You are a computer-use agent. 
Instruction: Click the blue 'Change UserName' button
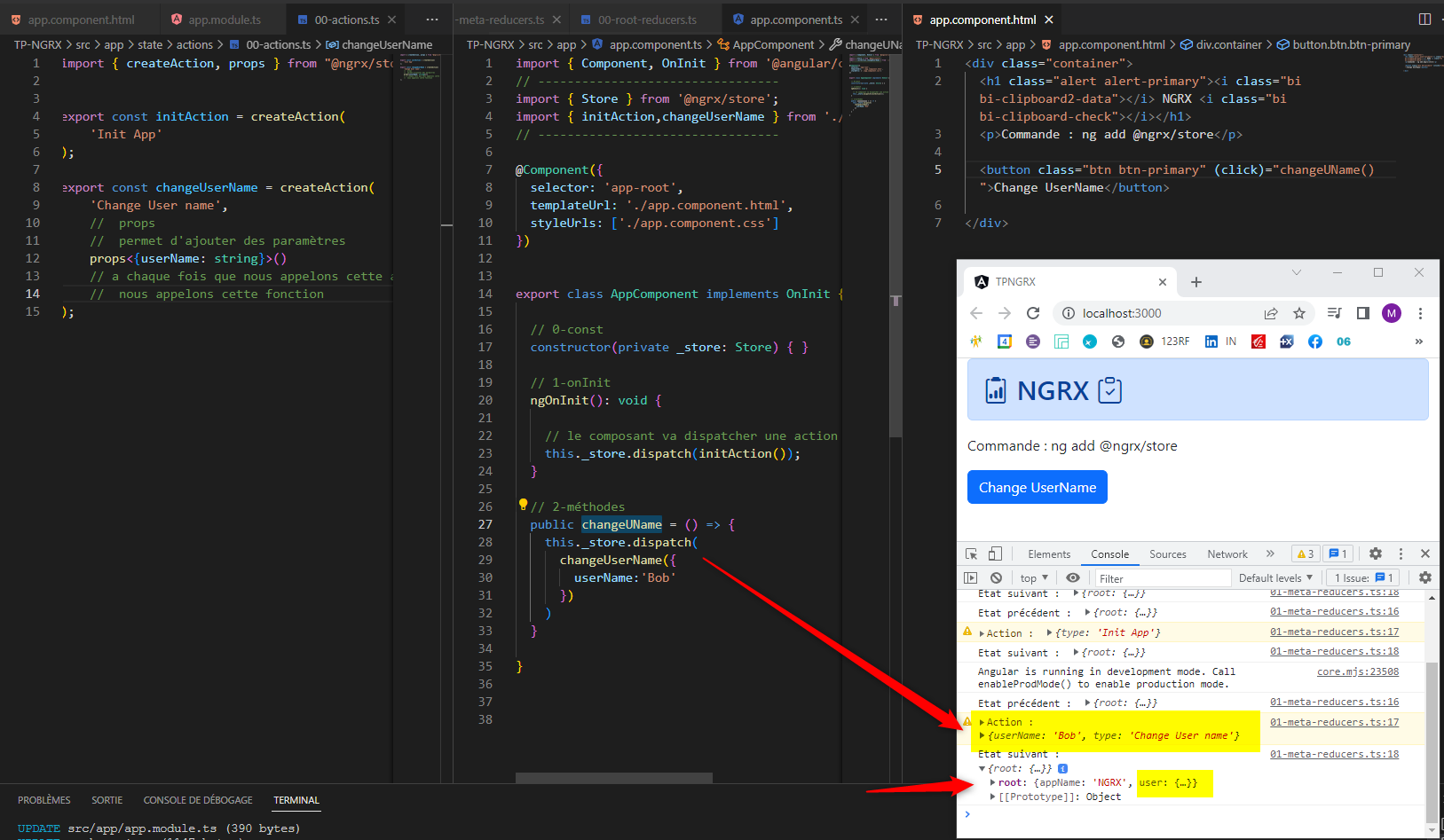pyautogui.click(x=1037, y=487)
